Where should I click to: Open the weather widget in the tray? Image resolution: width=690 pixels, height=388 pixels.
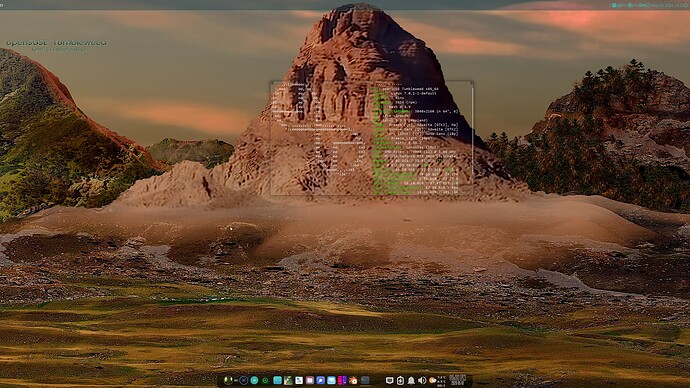click(433, 381)
